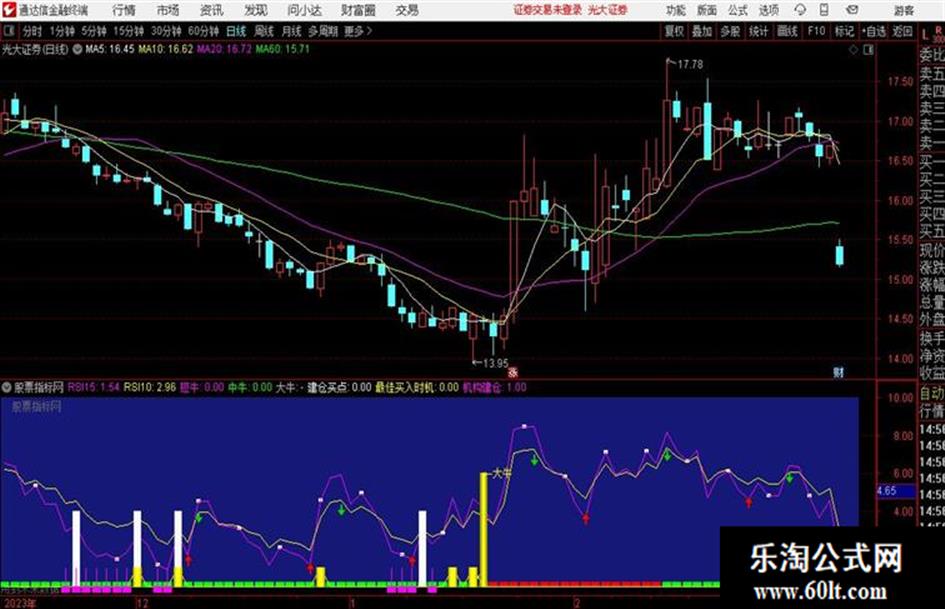Click the red 光大证券 broker link
Image resolution: width=945 pixels, height=609 pixels.
608,10
